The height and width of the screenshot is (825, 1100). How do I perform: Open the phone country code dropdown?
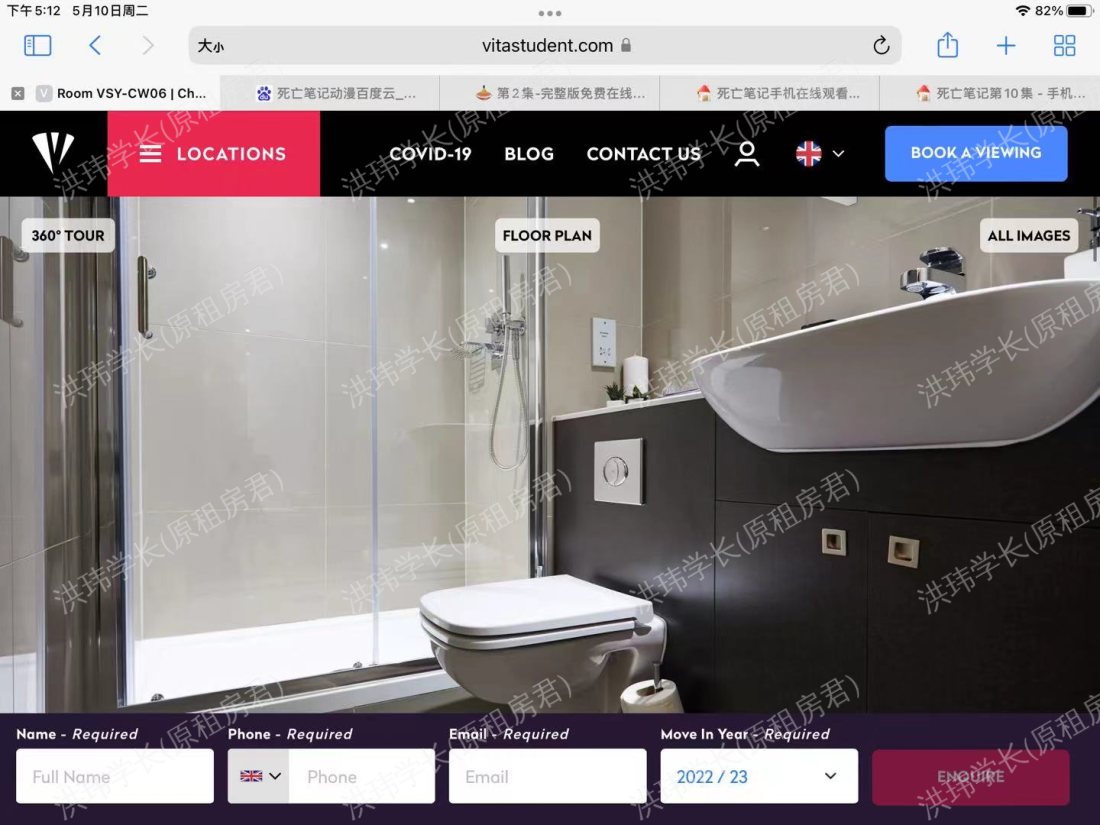click(260, 776)
